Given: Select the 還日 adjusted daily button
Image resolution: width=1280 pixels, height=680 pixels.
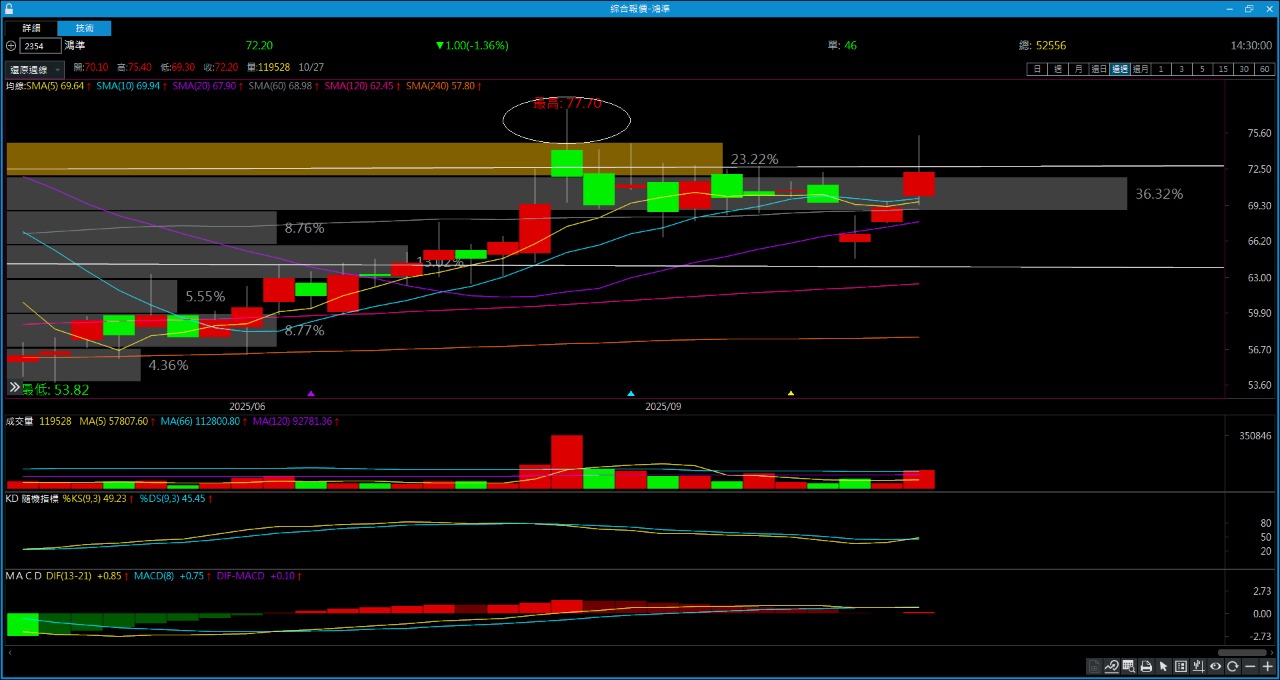Looking at the screenshot, I should [x=1098, y=69].
